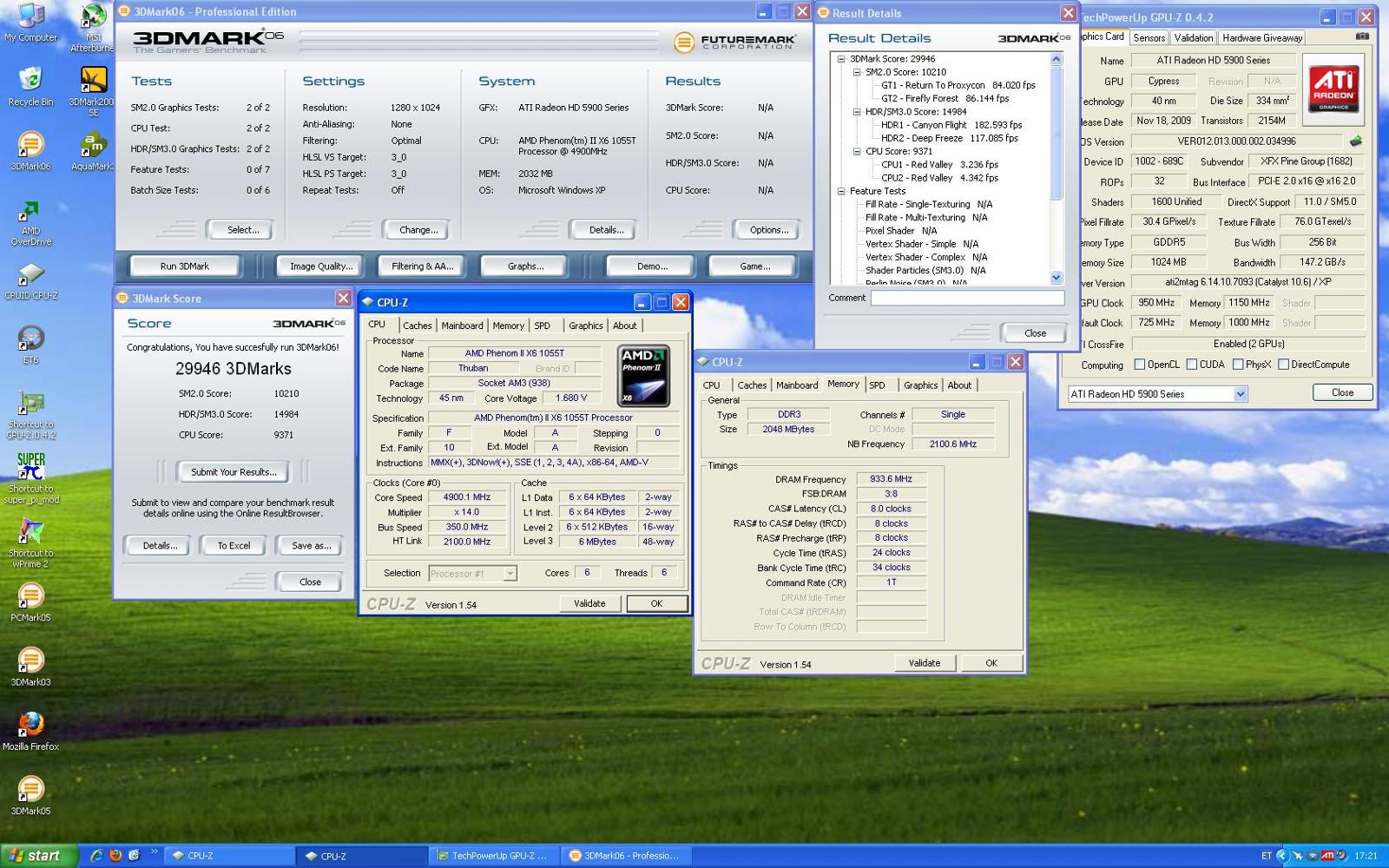Click Validate in CPU-Z Memory window
The image size is (1389, 868).
(x=924, y=663)
